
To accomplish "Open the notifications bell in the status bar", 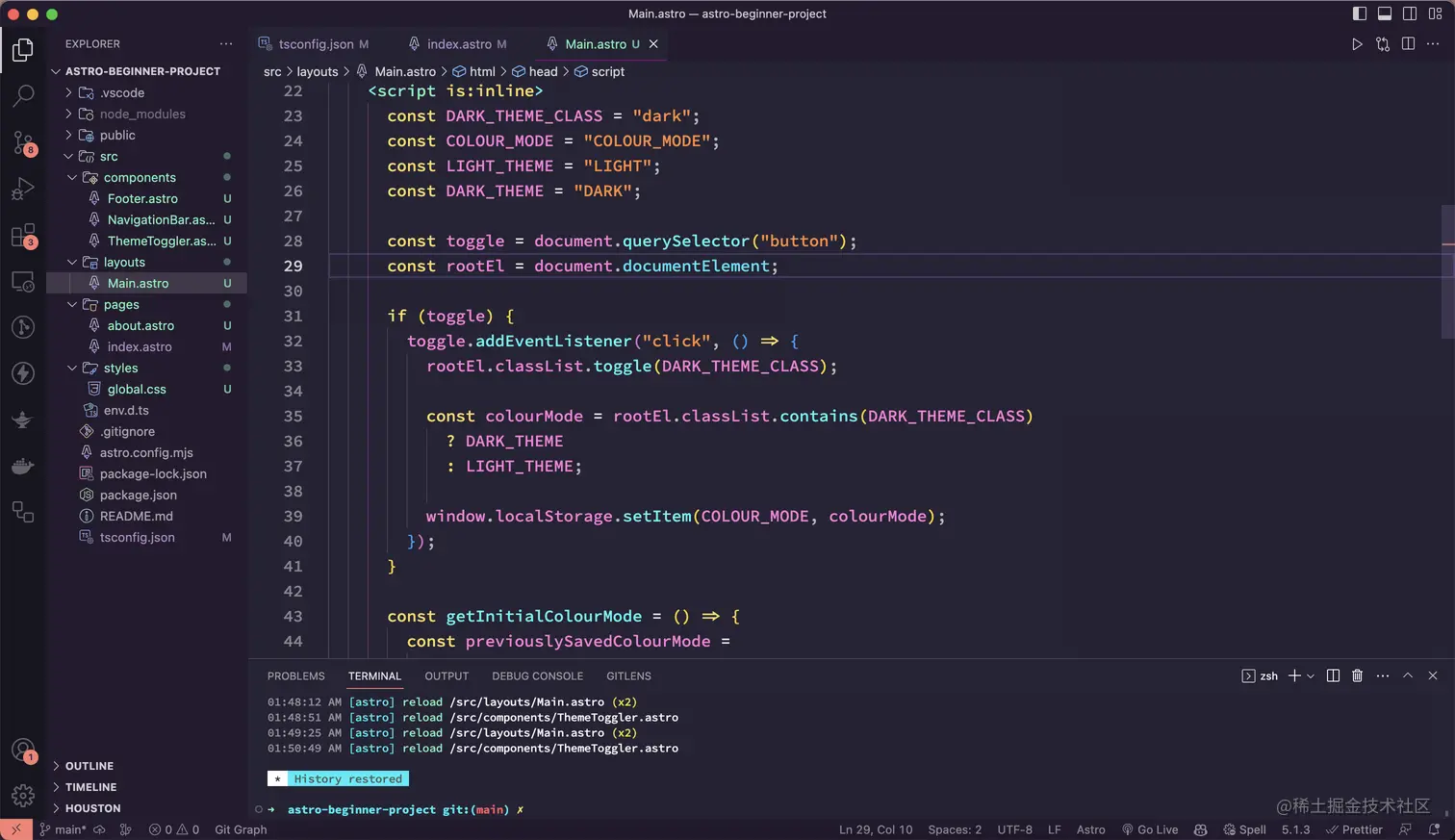I will click(x=1434, y=829).
